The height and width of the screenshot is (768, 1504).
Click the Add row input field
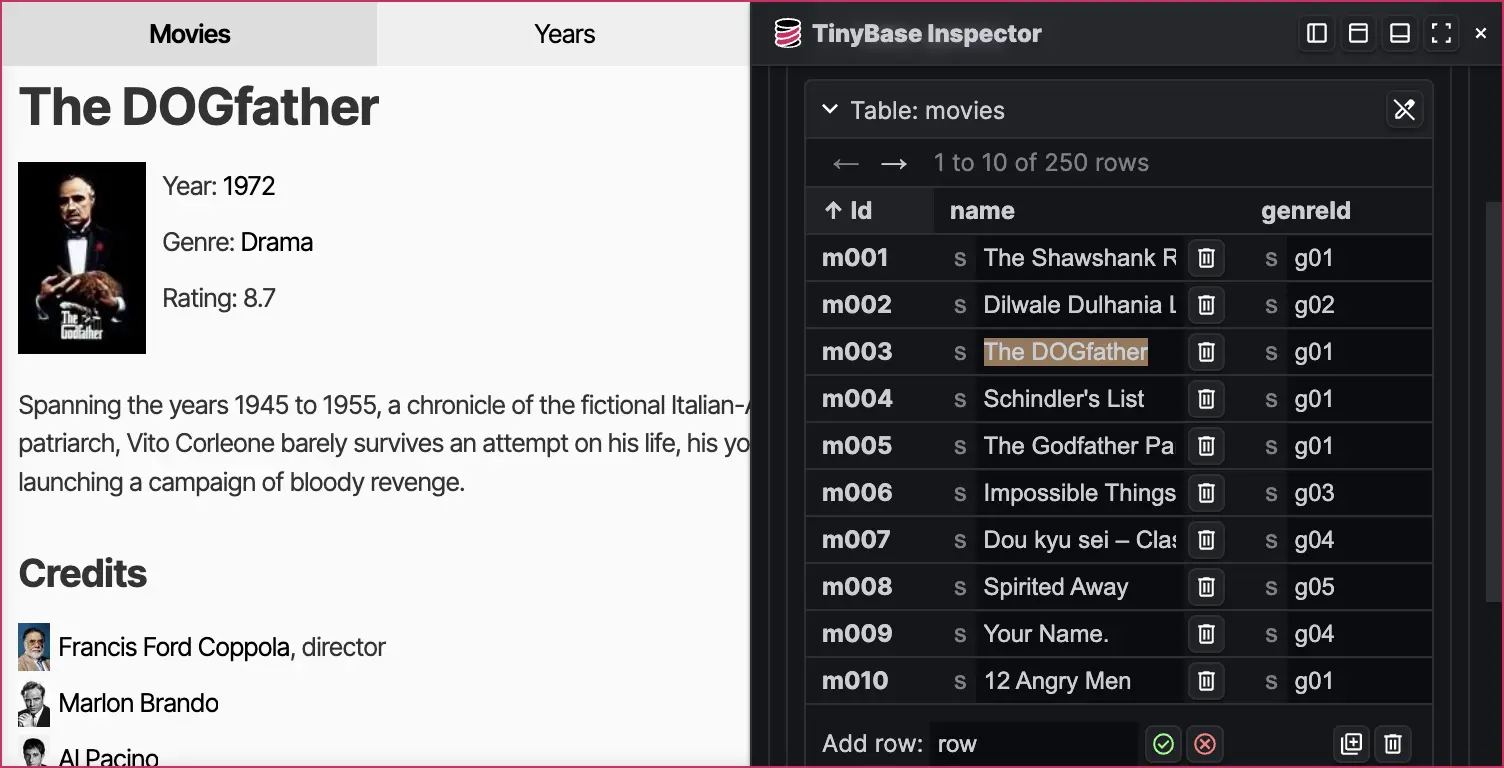click(x=1035, y=744)
